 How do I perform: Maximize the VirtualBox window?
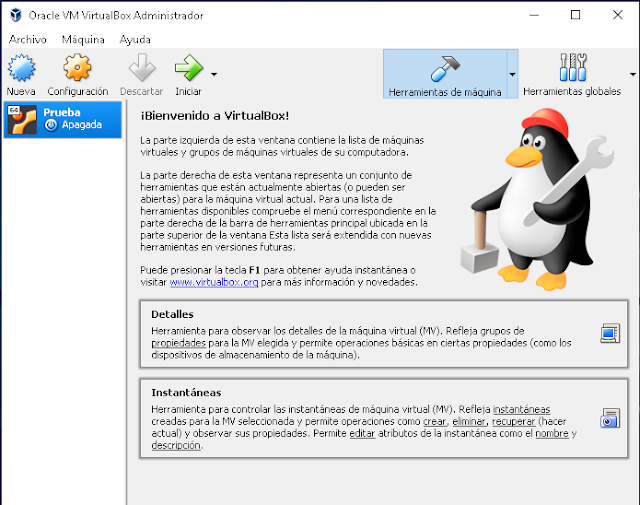coord(576,15)
